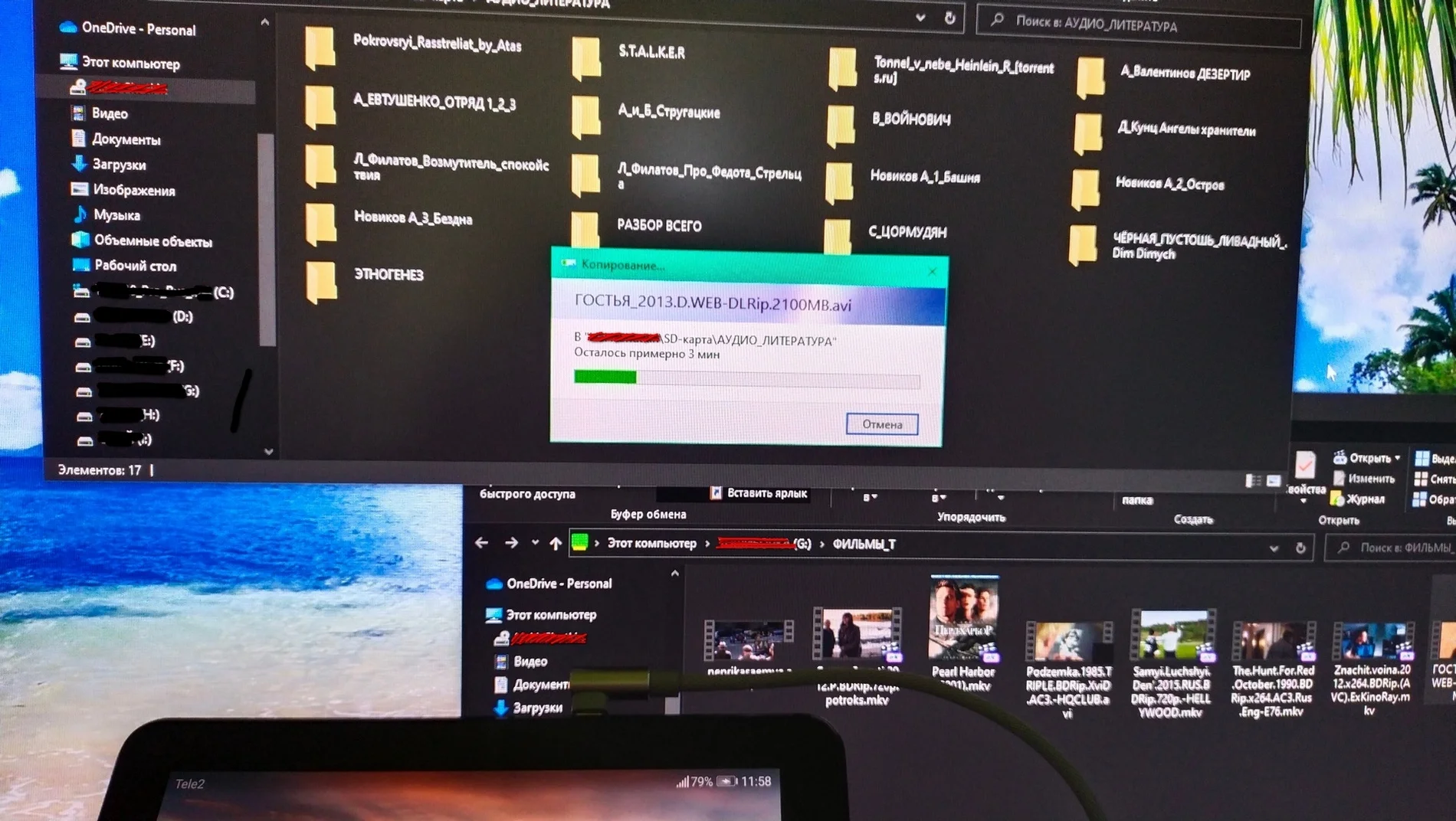The height and width of the screenshot is (821, 1456).
Task: Select Этот компьютер in АУДИО_ЛИТЕРАТУРА navigation pane
Action: (120, 63)
